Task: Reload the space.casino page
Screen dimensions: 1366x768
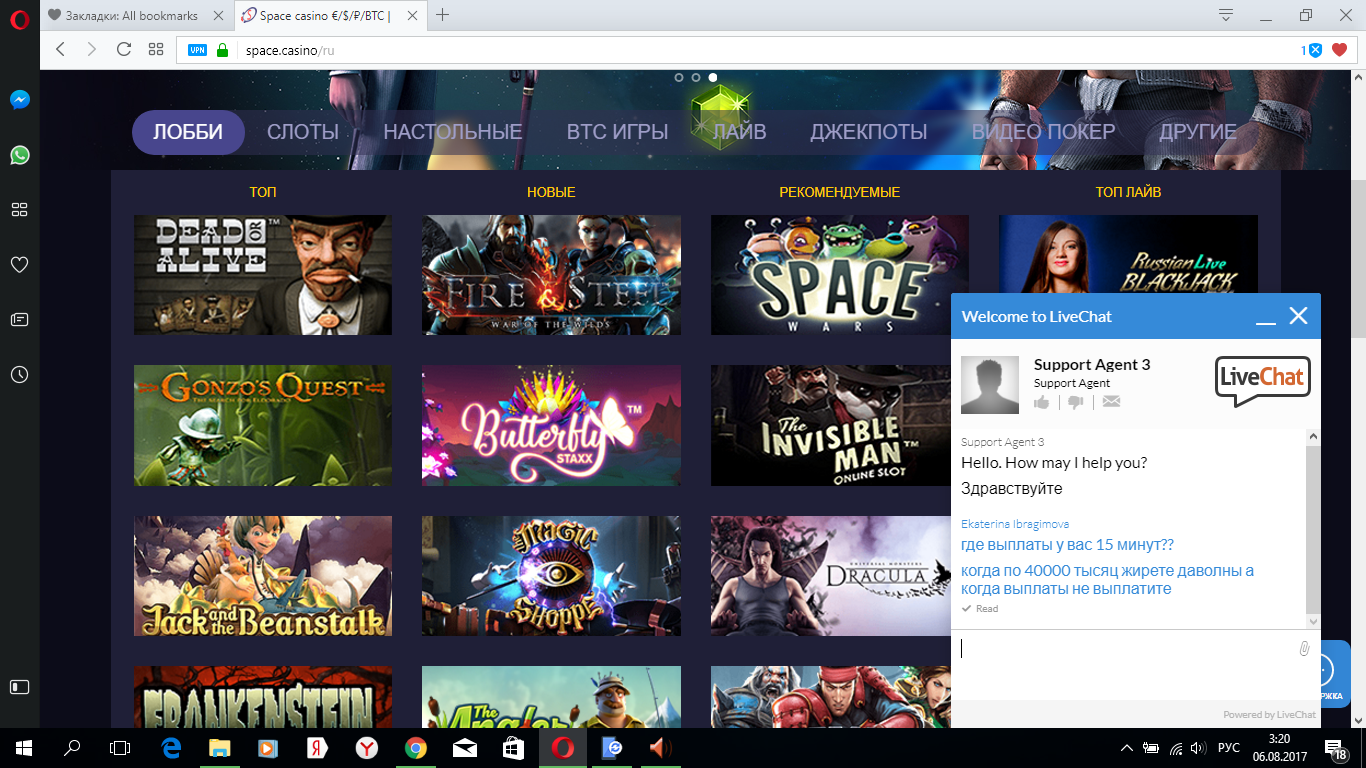Action: pos(124,49)
